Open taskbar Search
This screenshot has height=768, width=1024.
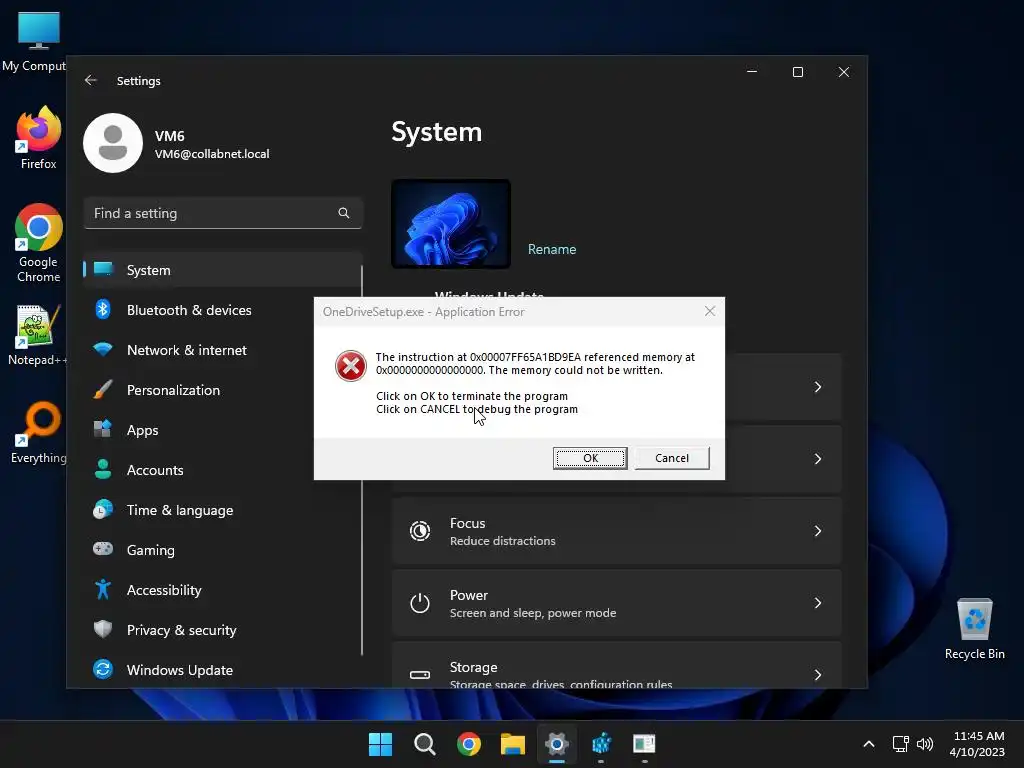click(424, 744)
